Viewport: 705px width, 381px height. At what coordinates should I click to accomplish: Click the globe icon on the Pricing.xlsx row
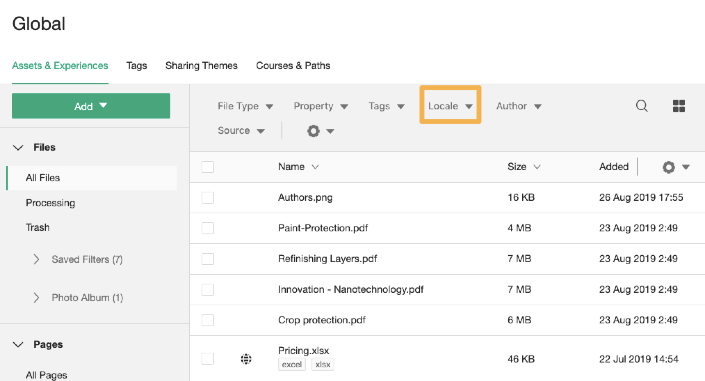click(x=246, y=359)
